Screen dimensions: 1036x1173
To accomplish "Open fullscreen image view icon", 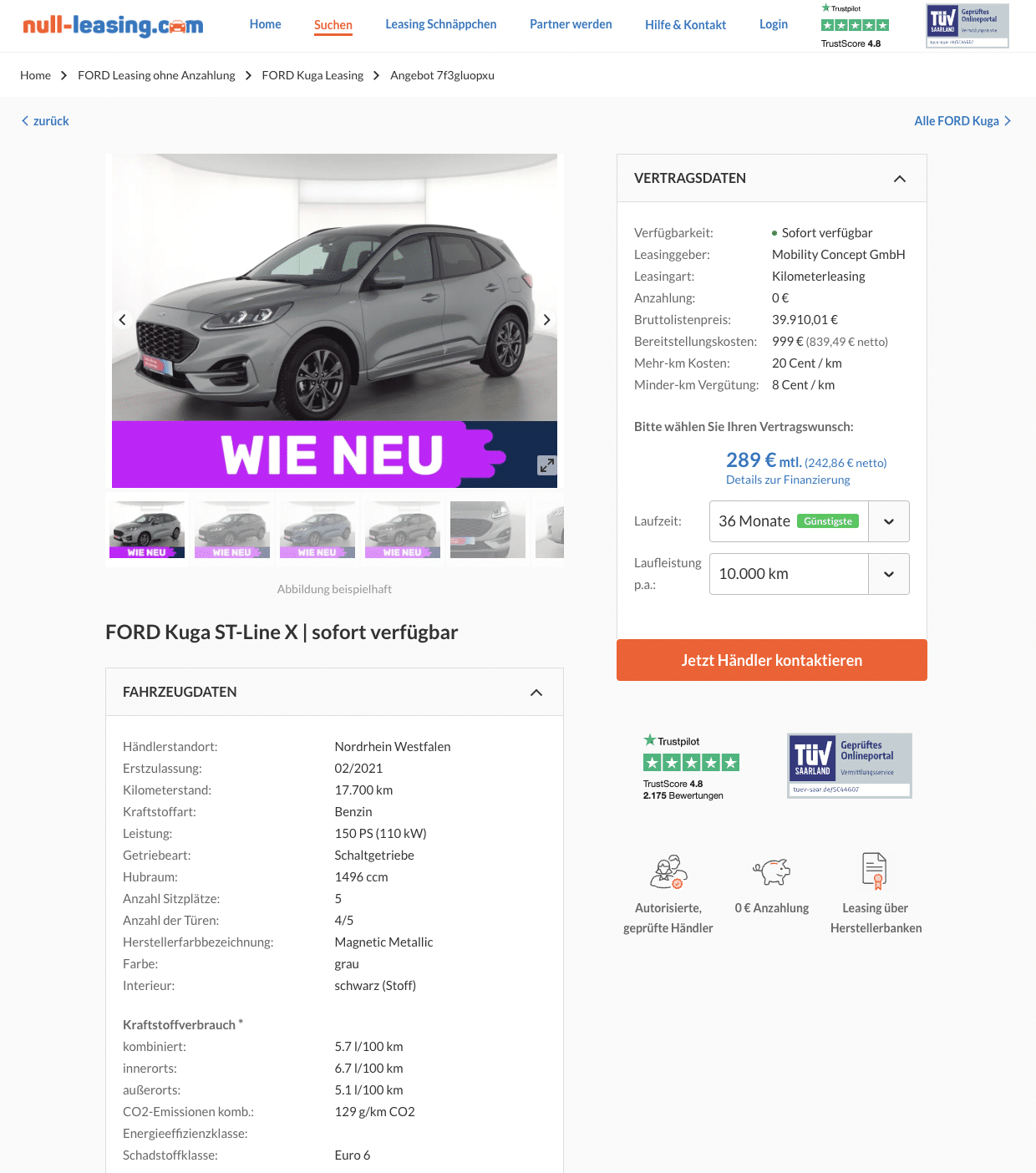I will (x=547, y=465).
